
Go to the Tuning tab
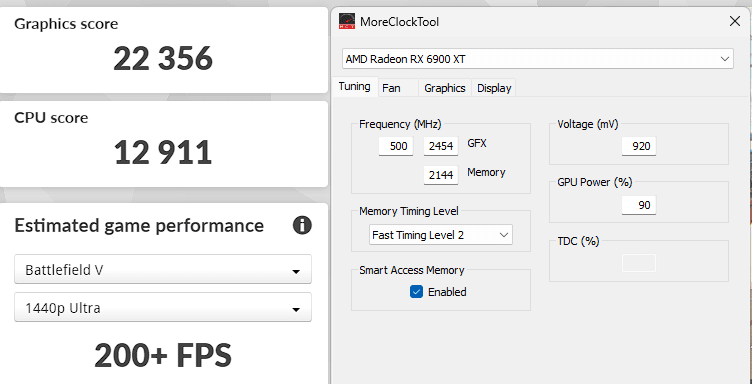354,87
